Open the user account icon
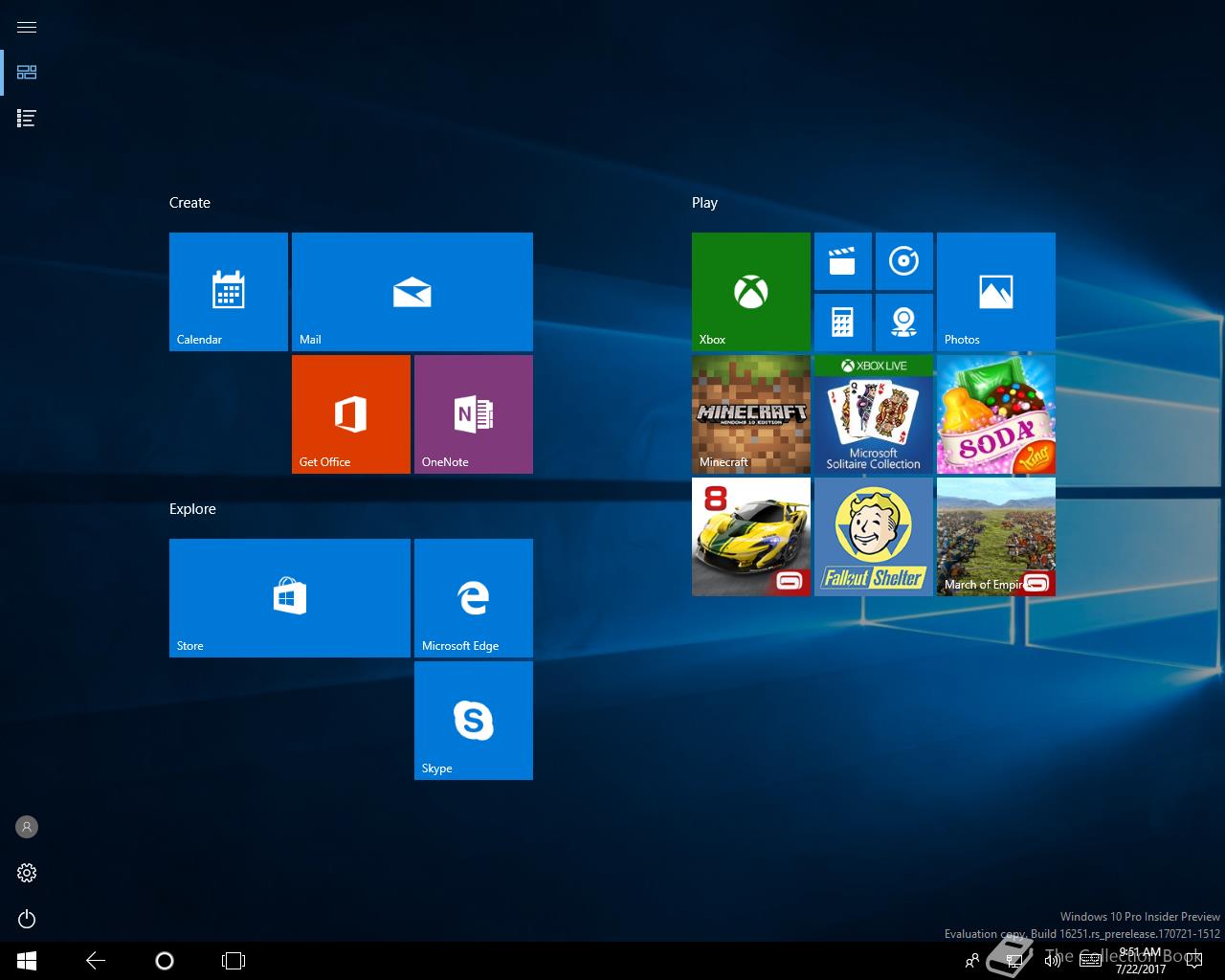The height and width of the screenshot is (980, 1225). [27, 827]
